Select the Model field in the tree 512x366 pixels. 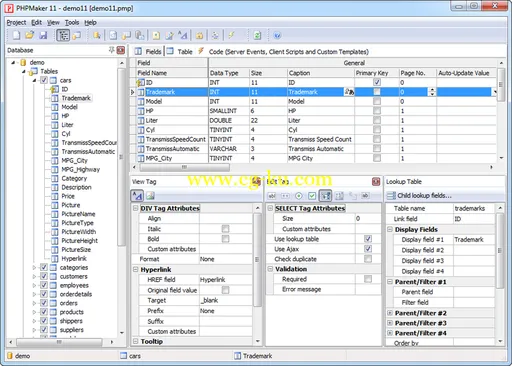click(69, 107)
